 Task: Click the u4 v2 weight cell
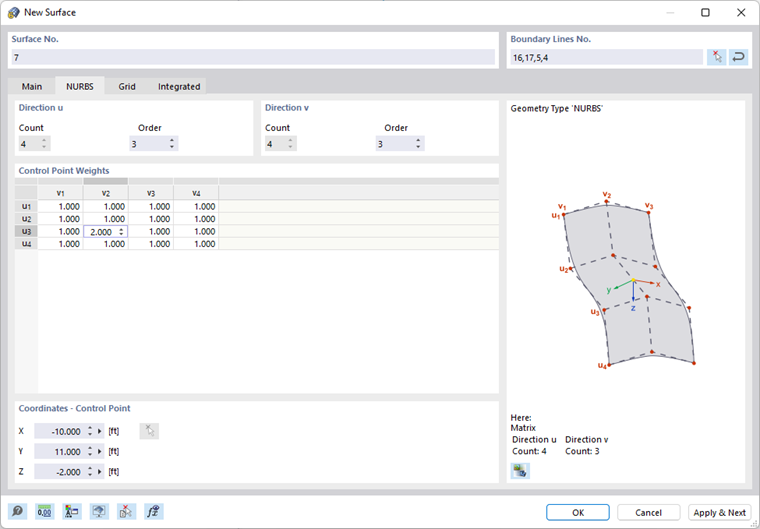coord(106,244)
